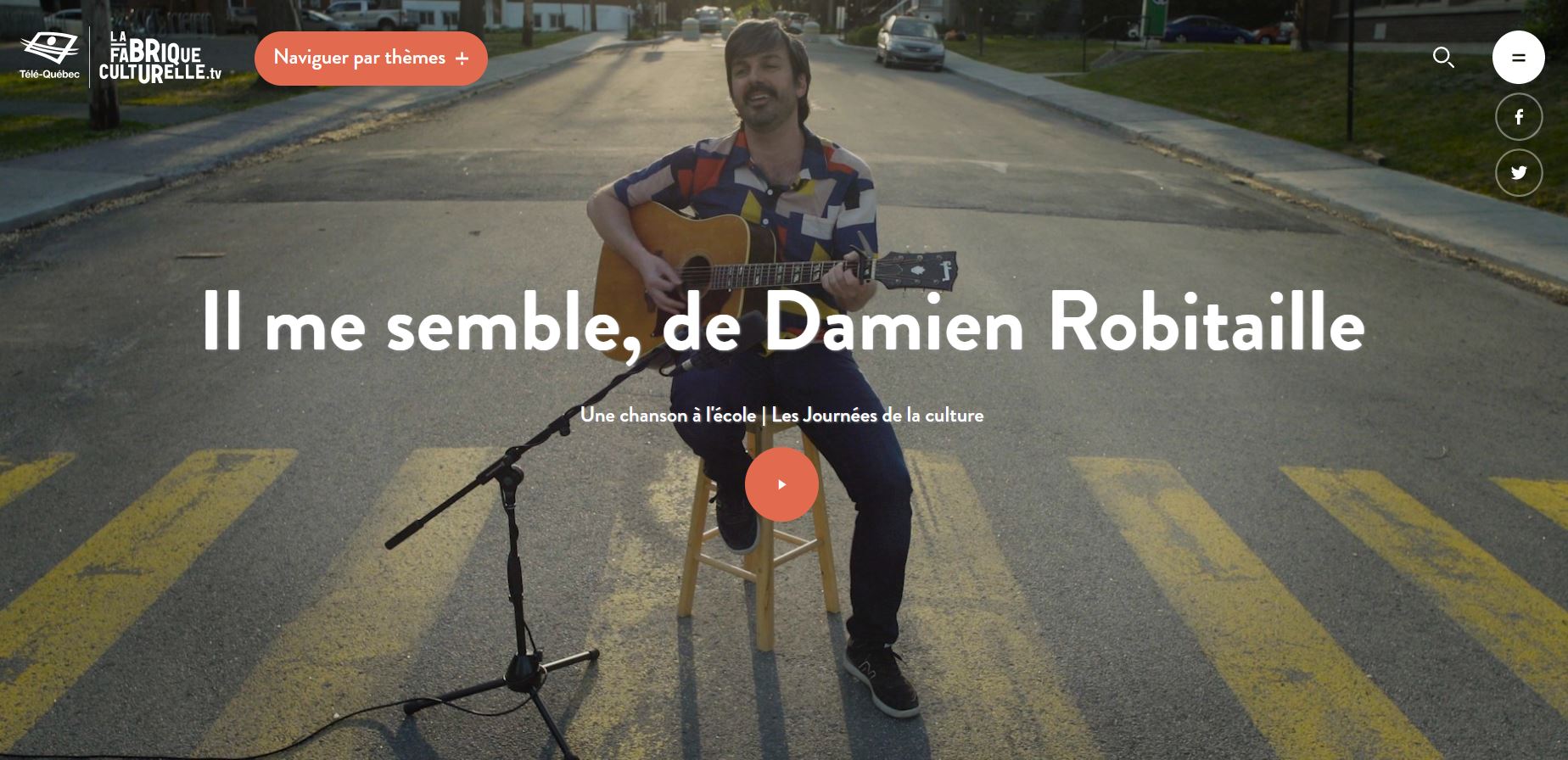The width and height of the screenshot is (1568, 760).
Task: Click the word Robitaille in the headline
Action: click(x=1207, y=322)
